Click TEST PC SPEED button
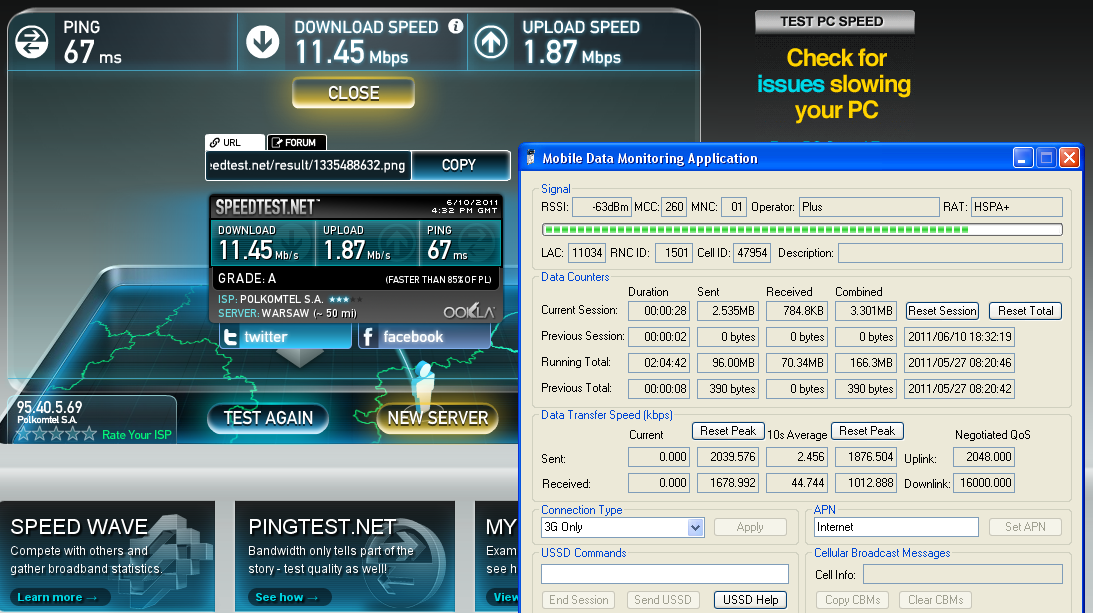The width and height of the screenshot is (1093, 613). click(x=834, y=22)
